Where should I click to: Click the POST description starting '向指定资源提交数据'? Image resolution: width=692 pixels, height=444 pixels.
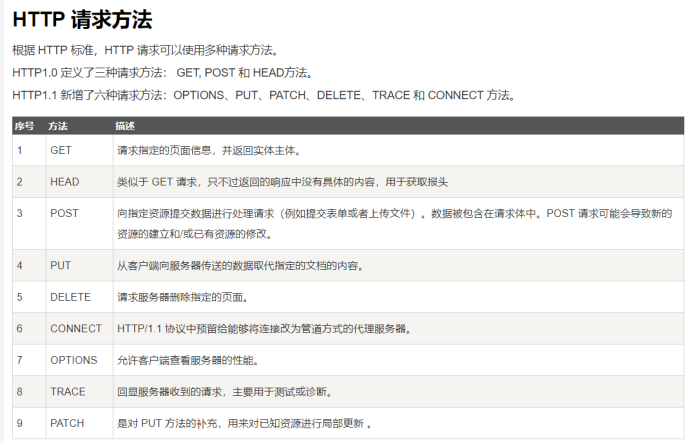[x=395, y=224]
